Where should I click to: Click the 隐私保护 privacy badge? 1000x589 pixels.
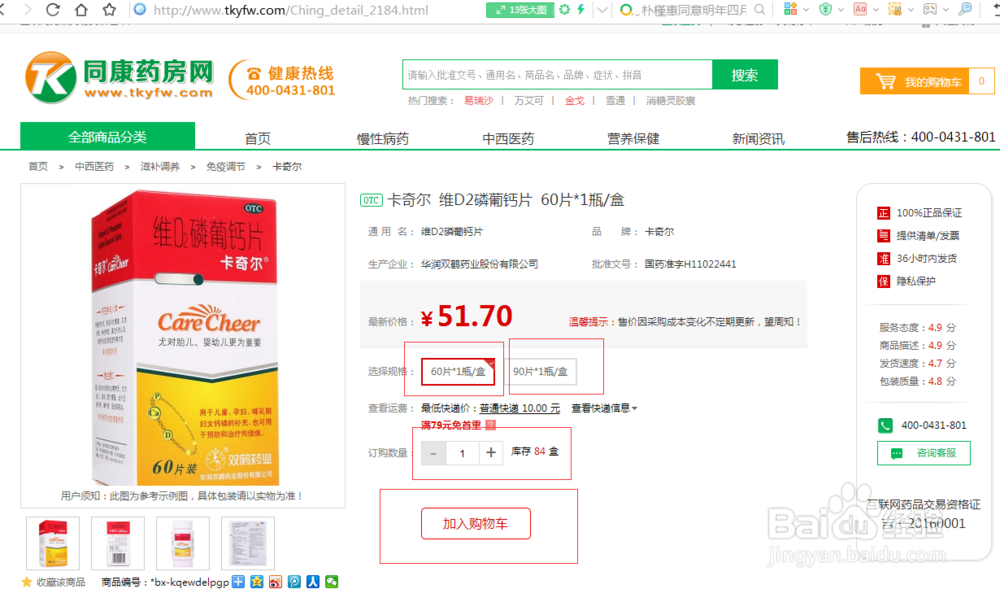tap(906, 281)
